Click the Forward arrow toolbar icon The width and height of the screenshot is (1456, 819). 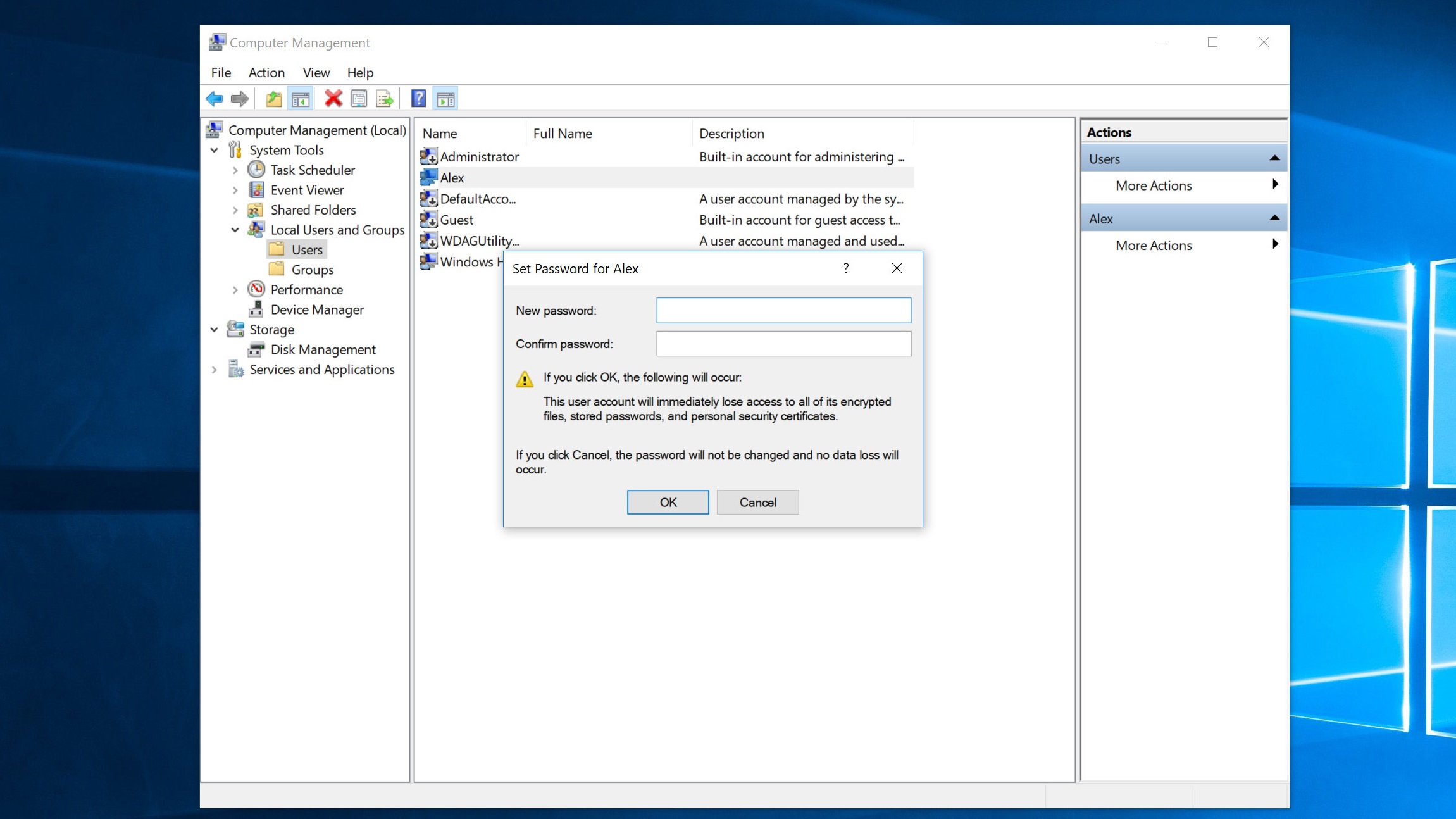[x=239, y=99]
